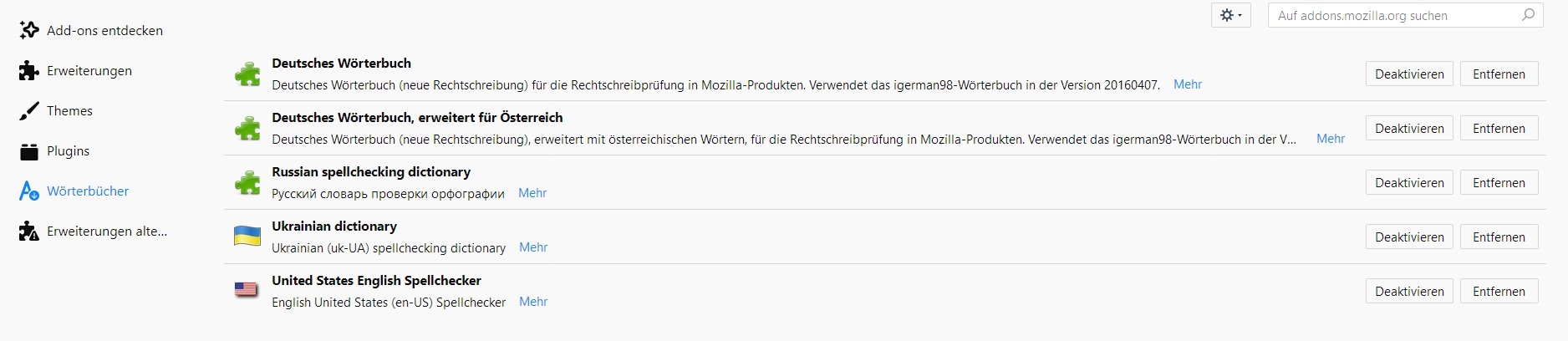The width and height of the screenshot is (1568, 341).
Task: Click the Plugins block icon
Action: [x=29, y=151]
